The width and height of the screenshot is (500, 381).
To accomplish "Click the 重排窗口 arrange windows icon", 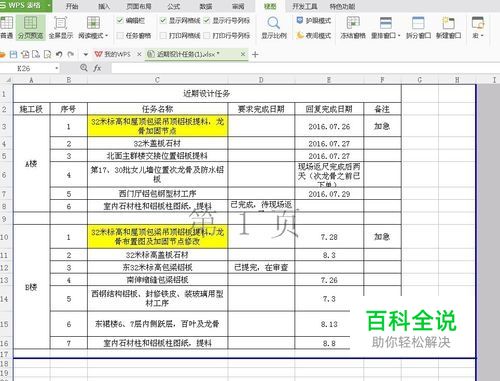I will (x=385, y=23).
